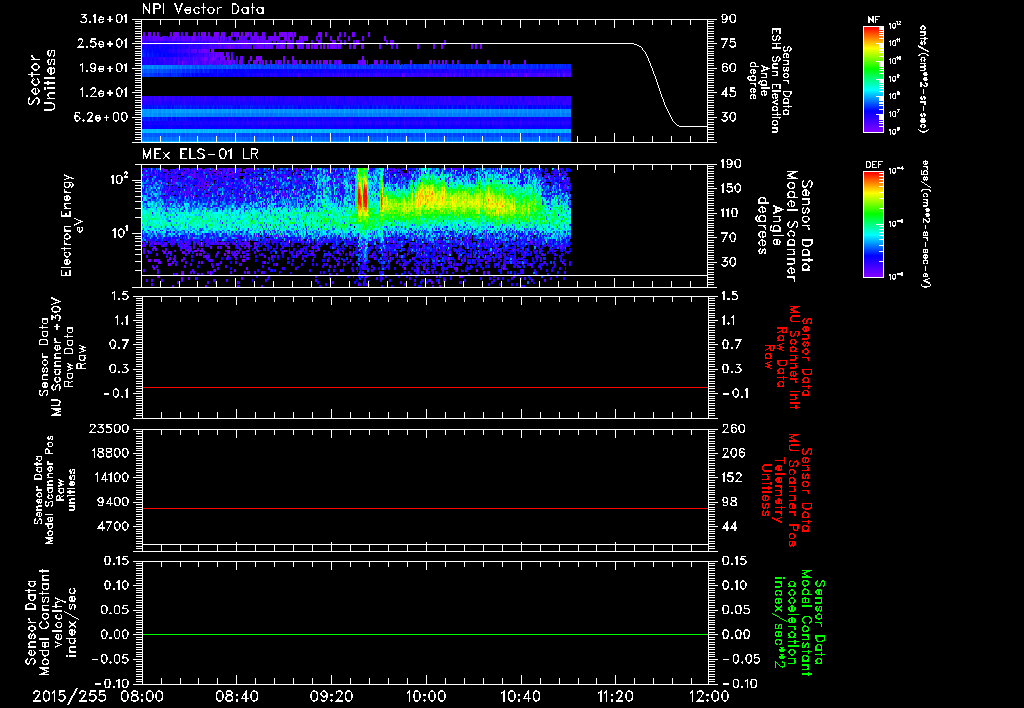Click the 09:20 time axis label
This screenshot has width=1024, height=708.
tap(331, 697)
